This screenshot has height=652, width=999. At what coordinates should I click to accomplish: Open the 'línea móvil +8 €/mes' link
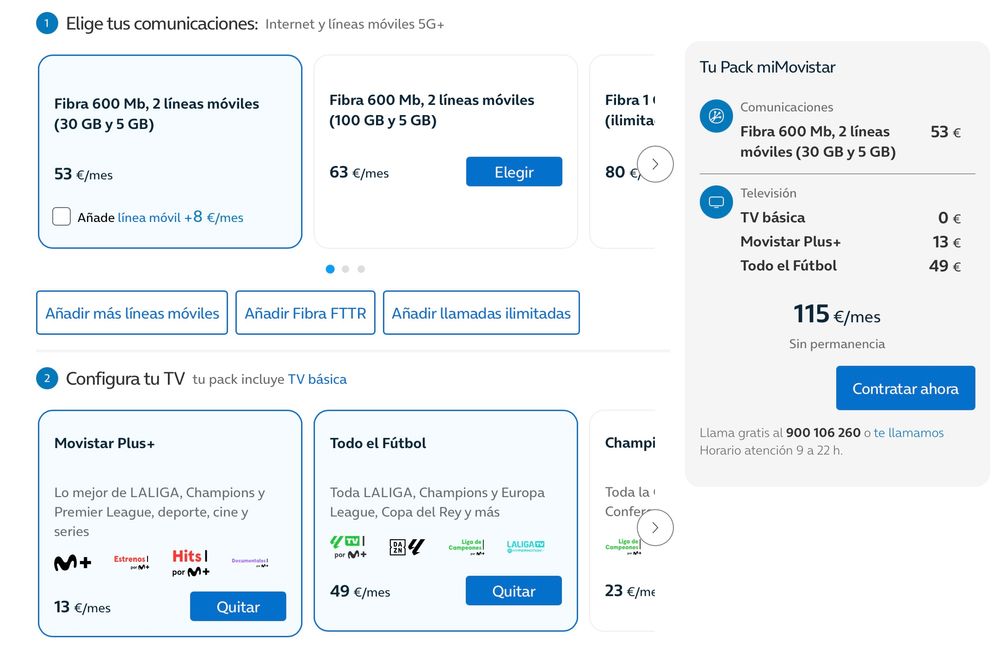point(180,217)
